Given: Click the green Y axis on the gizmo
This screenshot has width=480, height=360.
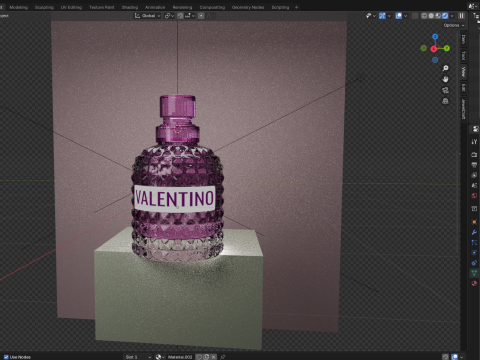Looking at the screenshot, I should 447,48.
